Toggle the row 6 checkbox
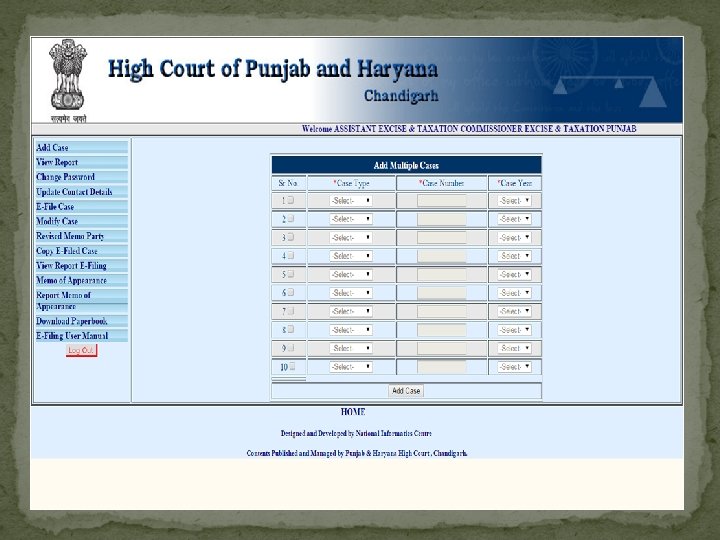Viewport: 720px width, 540px height. coord(291,292)
